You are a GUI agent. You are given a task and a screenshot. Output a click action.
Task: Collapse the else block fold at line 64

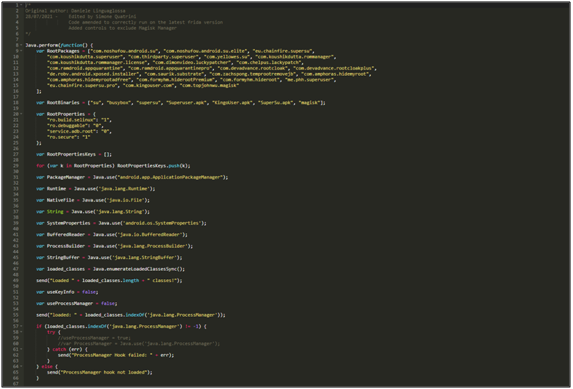(x=21, y=366)
